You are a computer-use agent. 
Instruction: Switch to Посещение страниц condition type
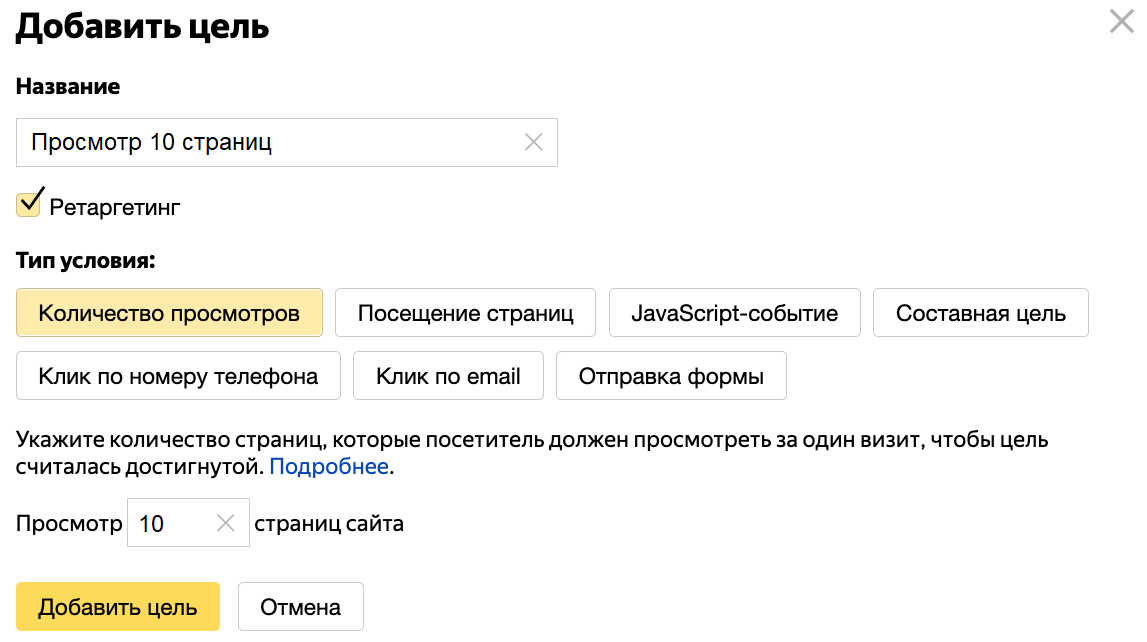465,314
